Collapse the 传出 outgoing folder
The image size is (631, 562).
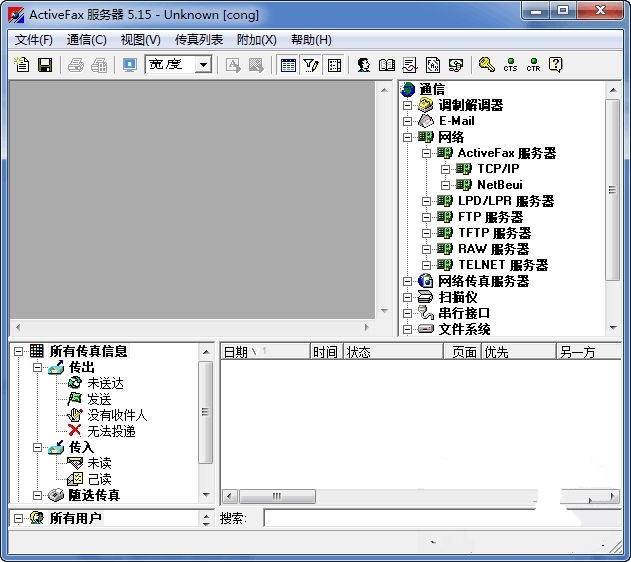[37, 367]
